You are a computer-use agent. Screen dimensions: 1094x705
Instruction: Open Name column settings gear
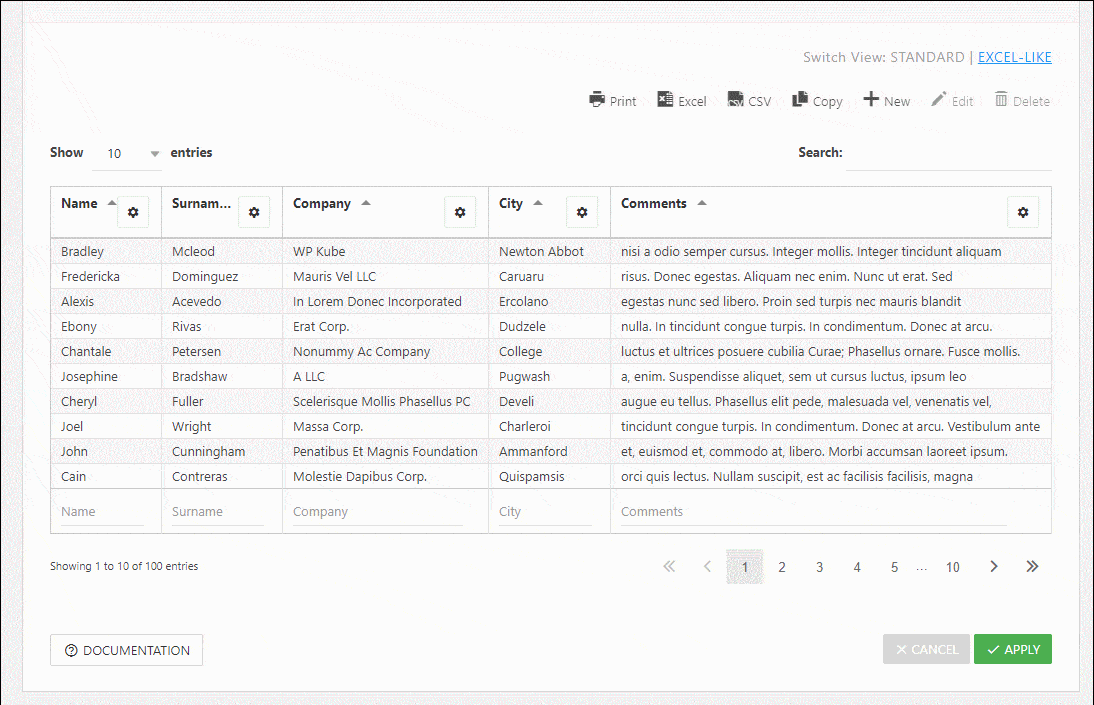(x=133, y=212)
